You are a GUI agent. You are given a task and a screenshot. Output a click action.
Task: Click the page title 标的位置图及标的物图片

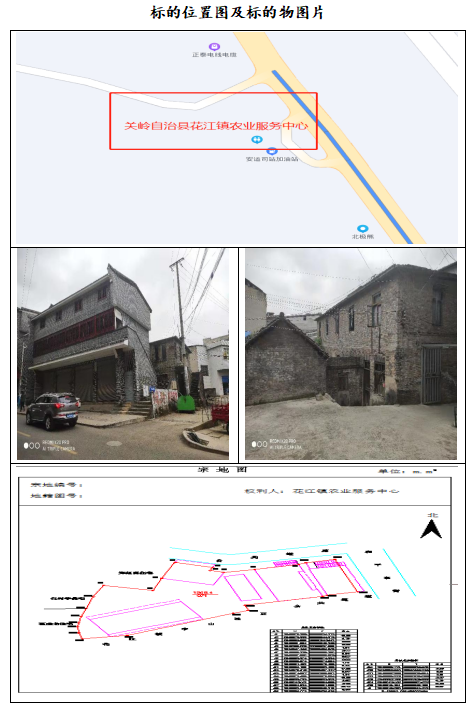236,12
